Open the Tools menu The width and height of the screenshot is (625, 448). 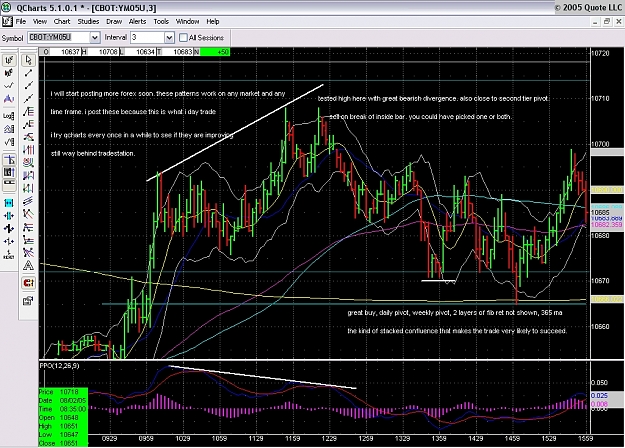tap(161, 22)
